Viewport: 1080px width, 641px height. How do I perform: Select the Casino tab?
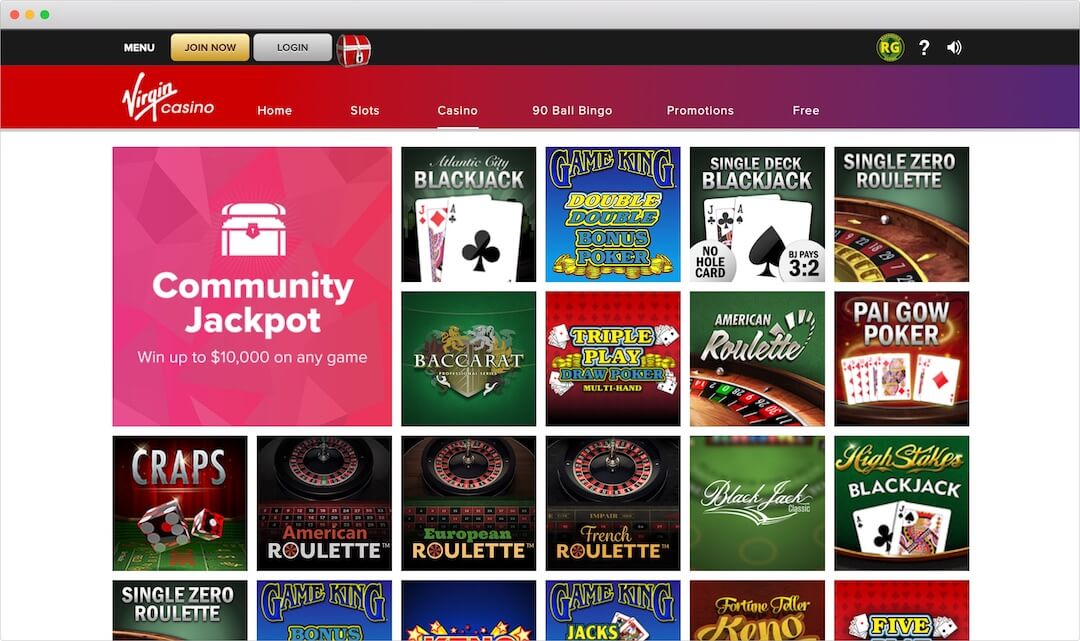click(x=457, y=110)
